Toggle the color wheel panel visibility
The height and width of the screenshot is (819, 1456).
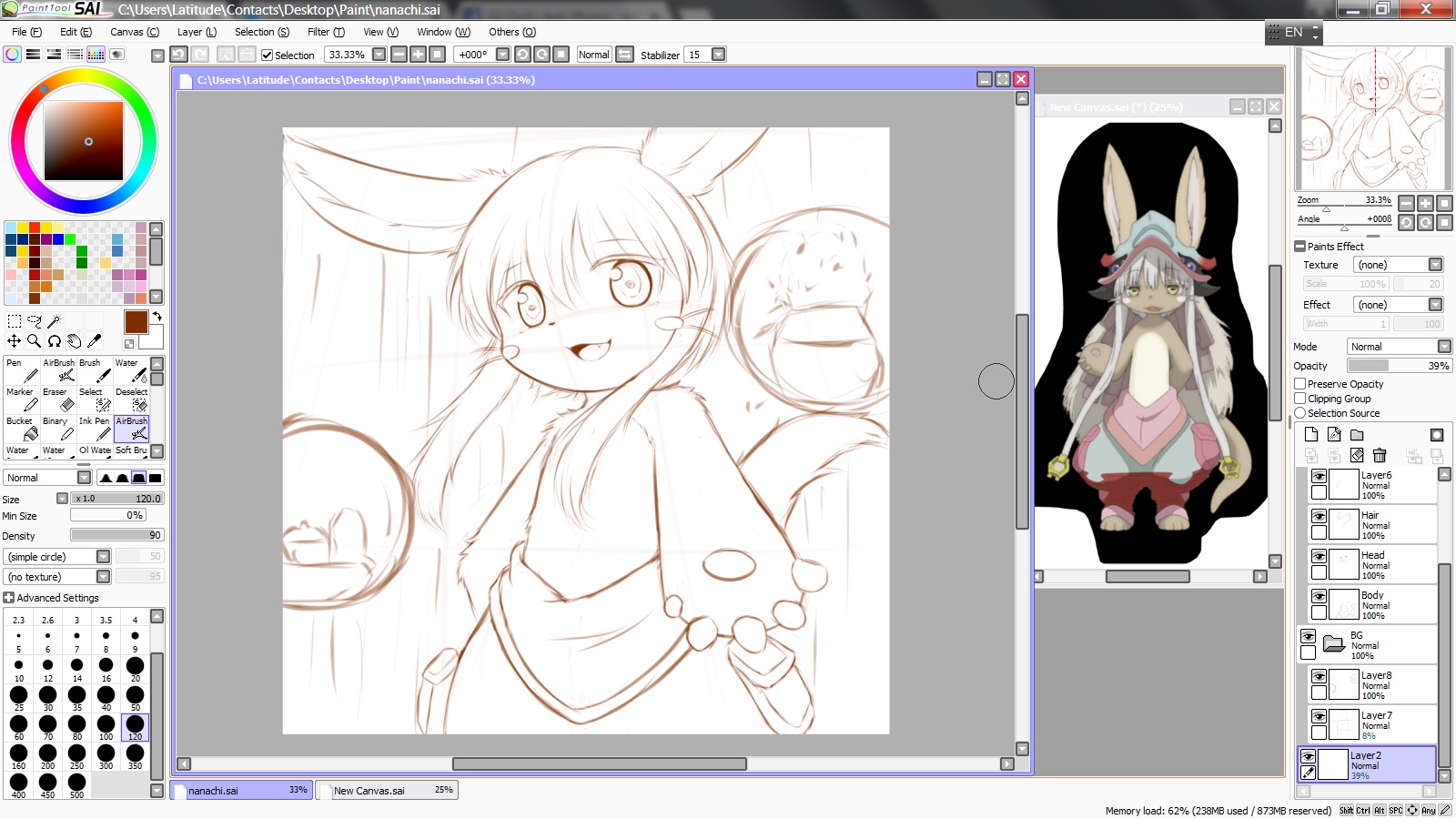12,55
